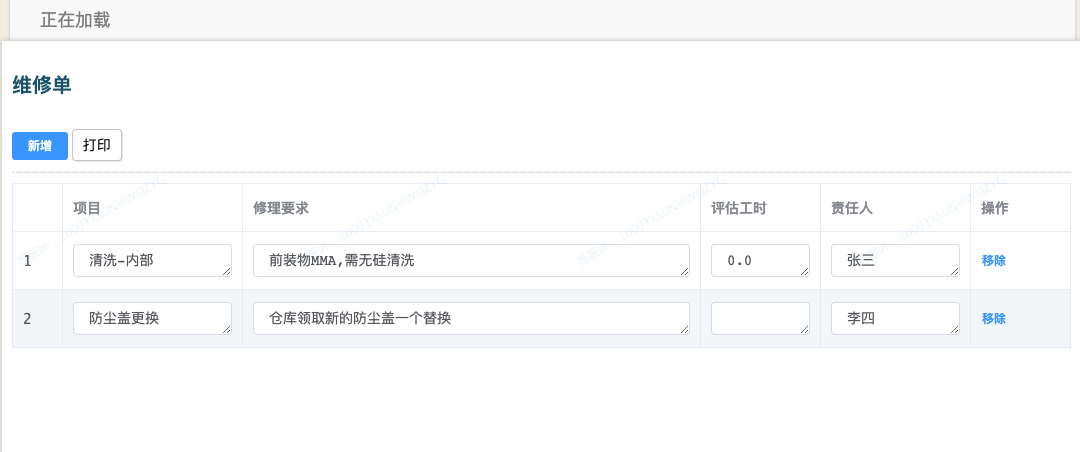
Task: Click the 张三 responsible person field
Action: [x=895, y=260]
